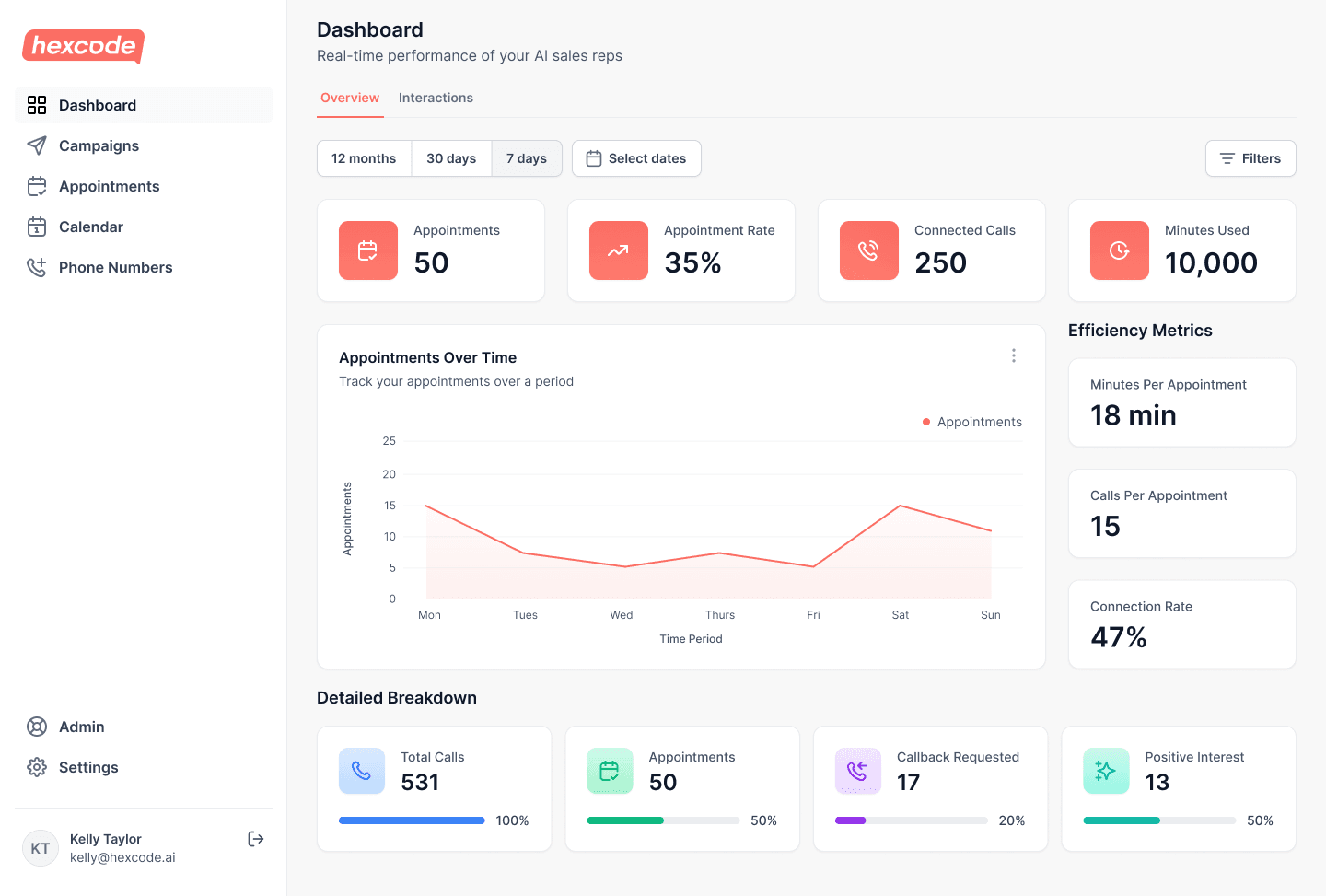Click the purple Callback Requested icon
The width and height of the screenshot is (1326, 896).
[x=857, y=771]
